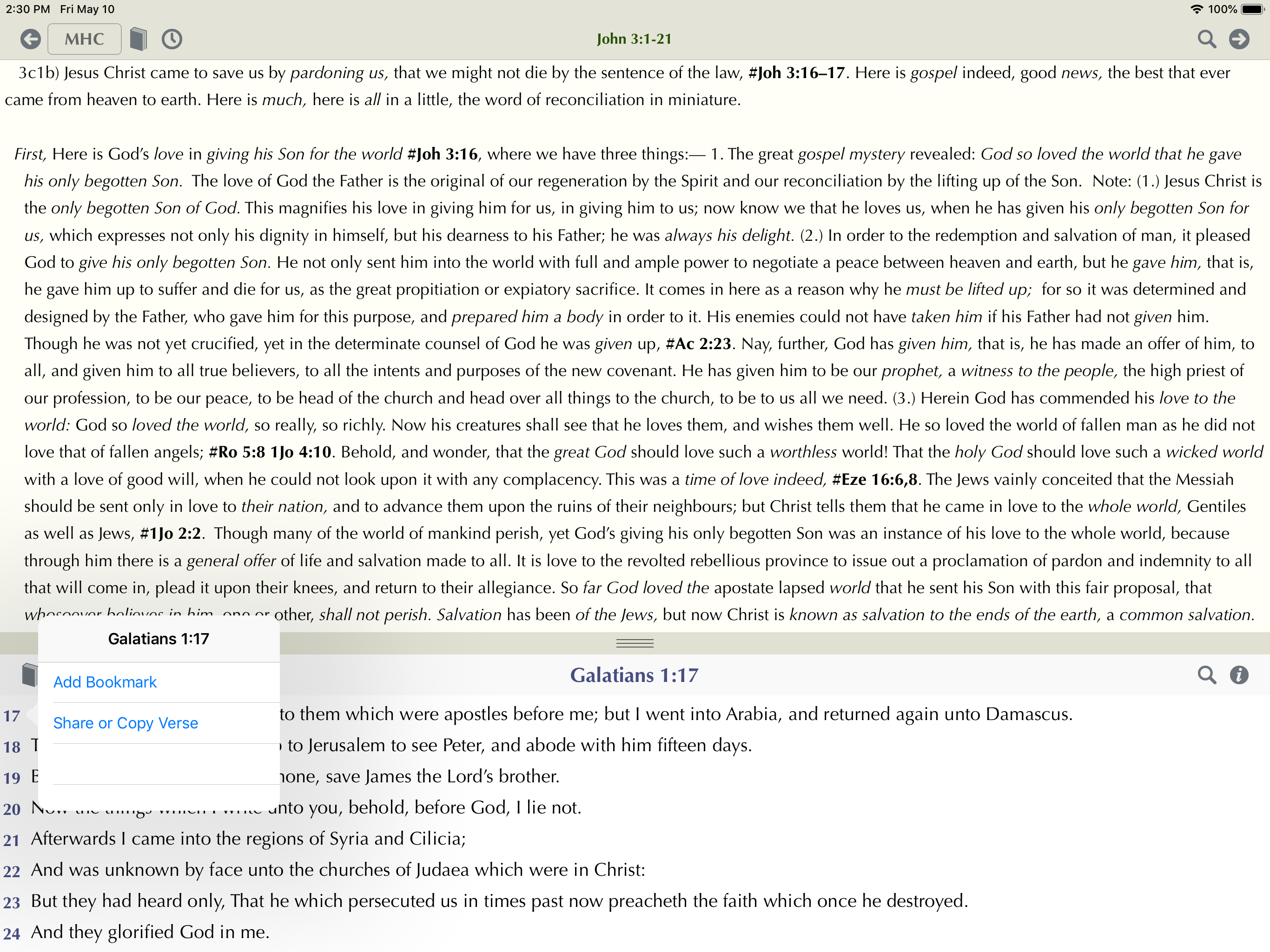The image size is (1270, 952).
Task: Open the MHC commentary selector button
Action: (x=85, y=39)
